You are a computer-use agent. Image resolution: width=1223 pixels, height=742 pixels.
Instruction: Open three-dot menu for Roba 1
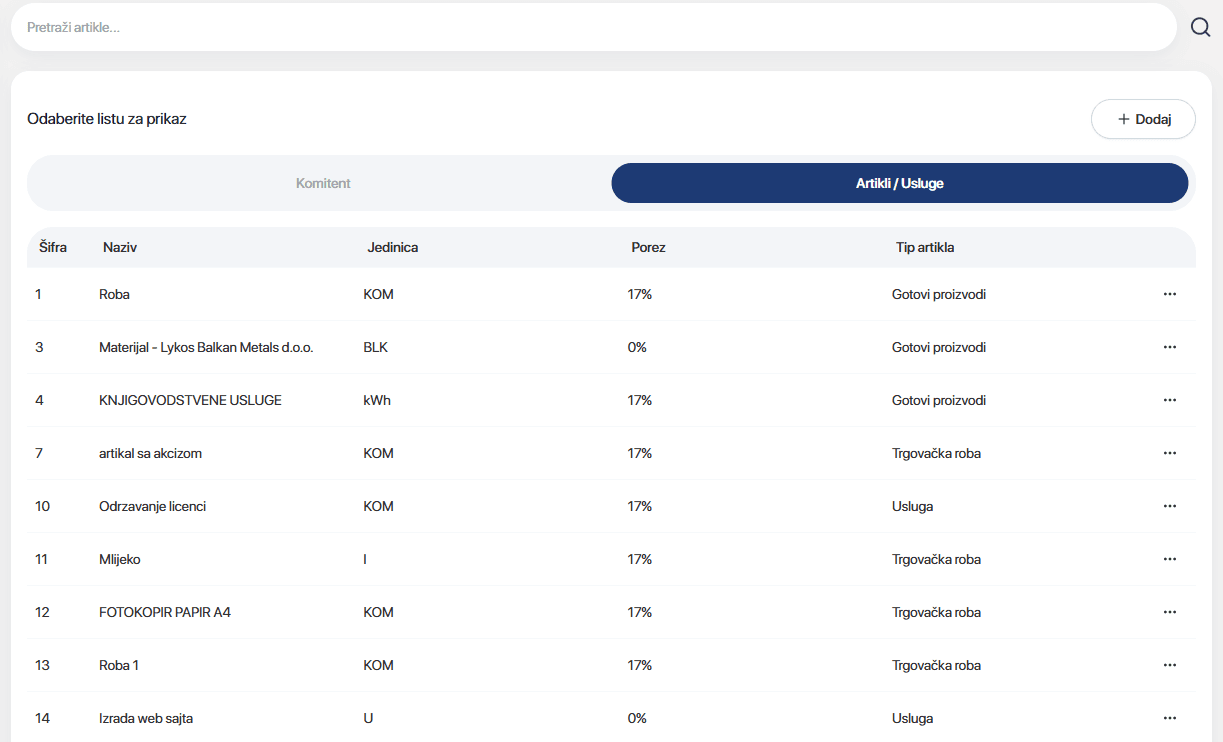(1170, 665)
